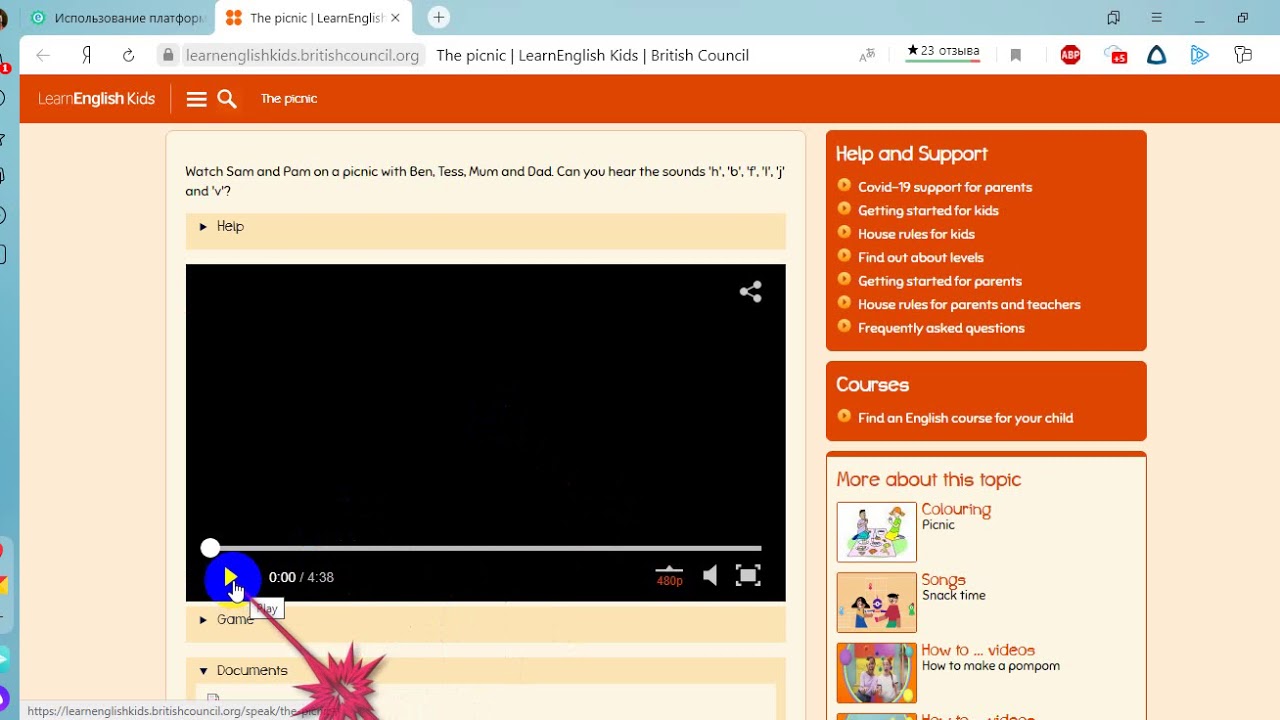
Task: Open Find out about levels link
Action: [x=921, y=258]
